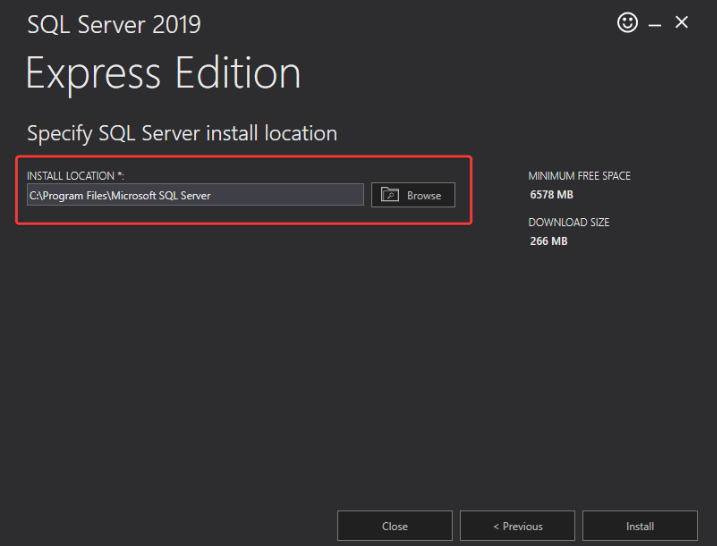Start installation with the Install button
This screenshot has width=717, height=546.
pyautogui.click(x=640, y=526)
